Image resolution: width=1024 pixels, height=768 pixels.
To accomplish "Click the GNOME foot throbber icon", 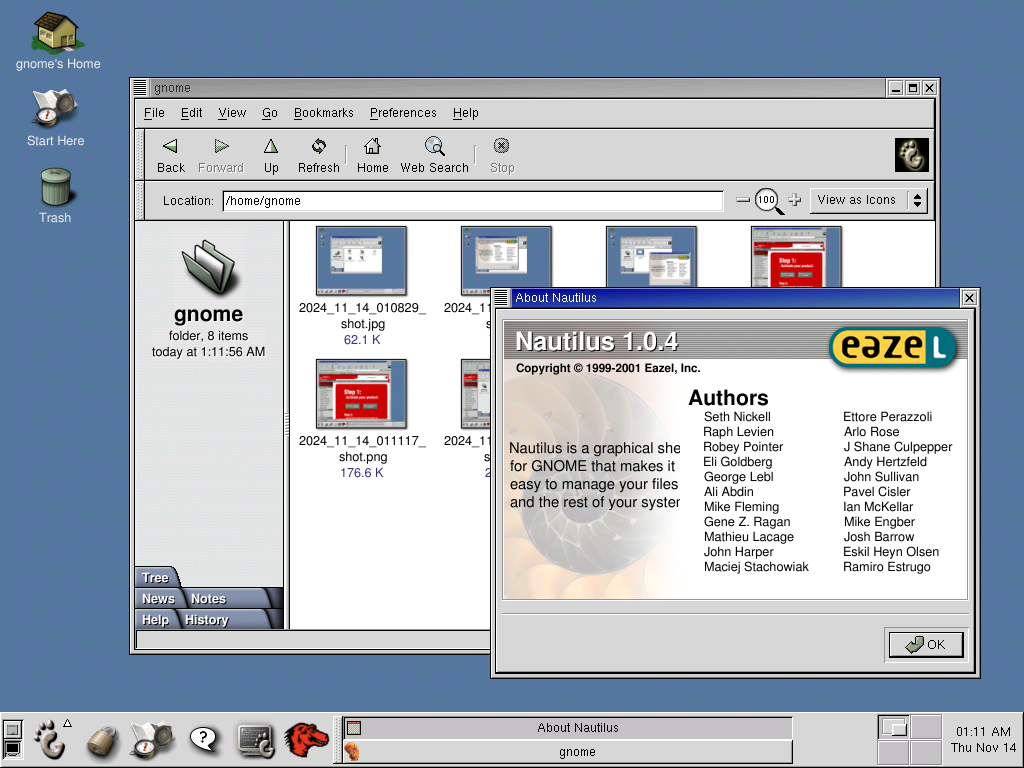I will point(912,155).
